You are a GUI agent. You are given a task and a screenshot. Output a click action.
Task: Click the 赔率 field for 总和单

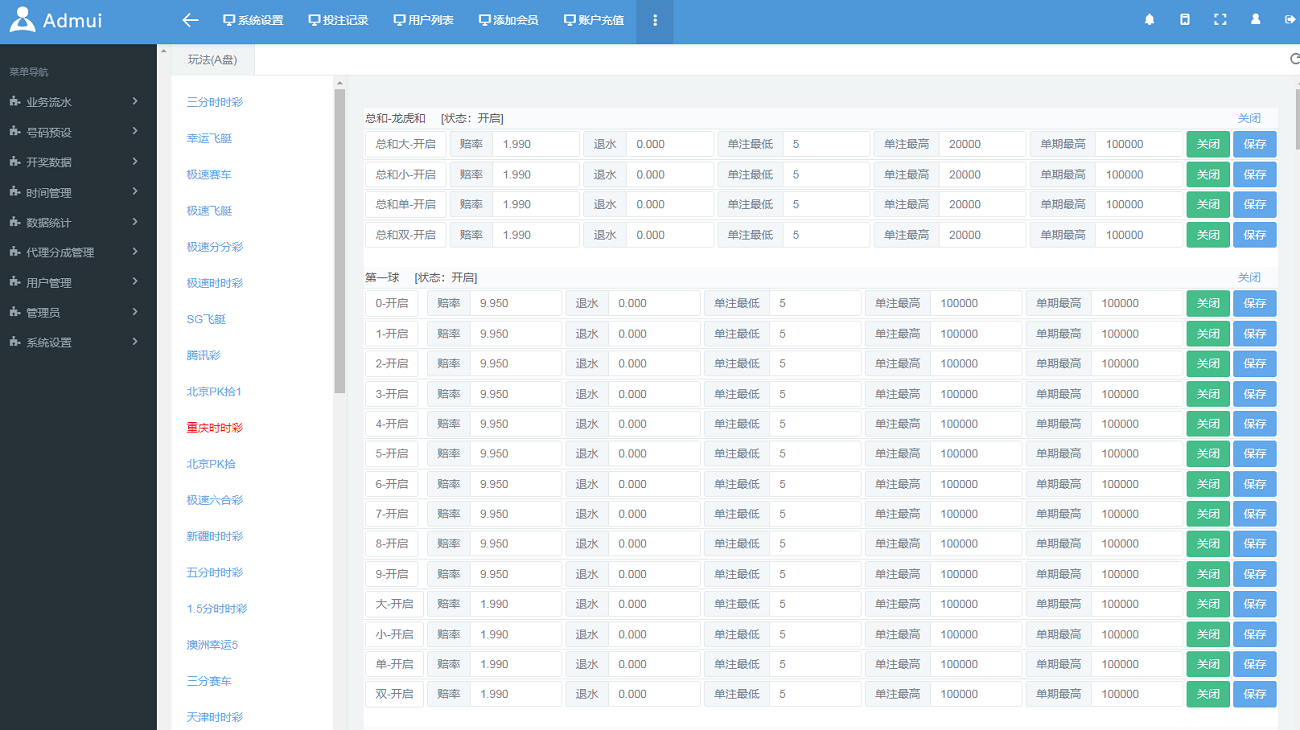tap(535, 204)
